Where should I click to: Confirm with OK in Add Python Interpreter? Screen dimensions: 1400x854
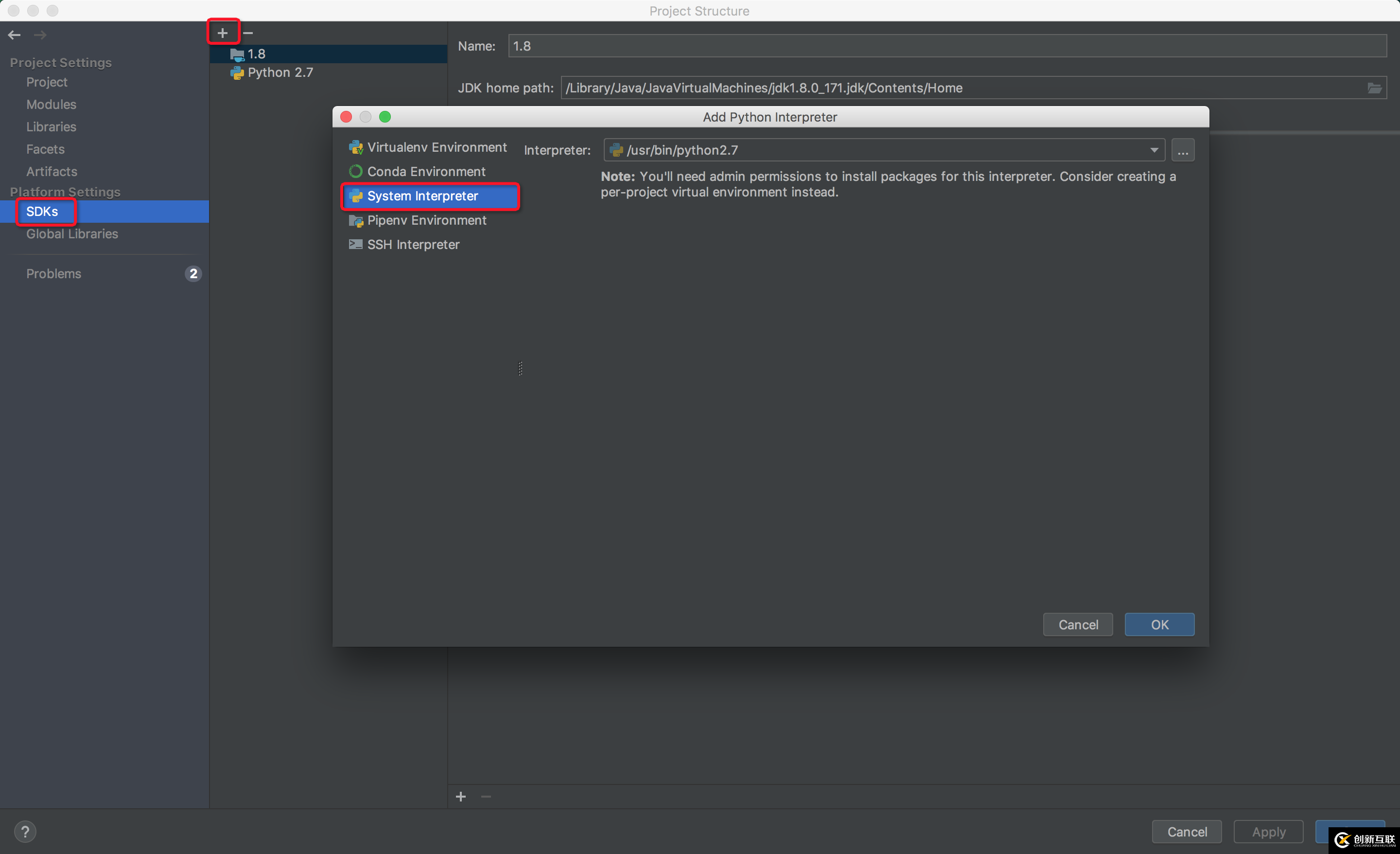1159,624
